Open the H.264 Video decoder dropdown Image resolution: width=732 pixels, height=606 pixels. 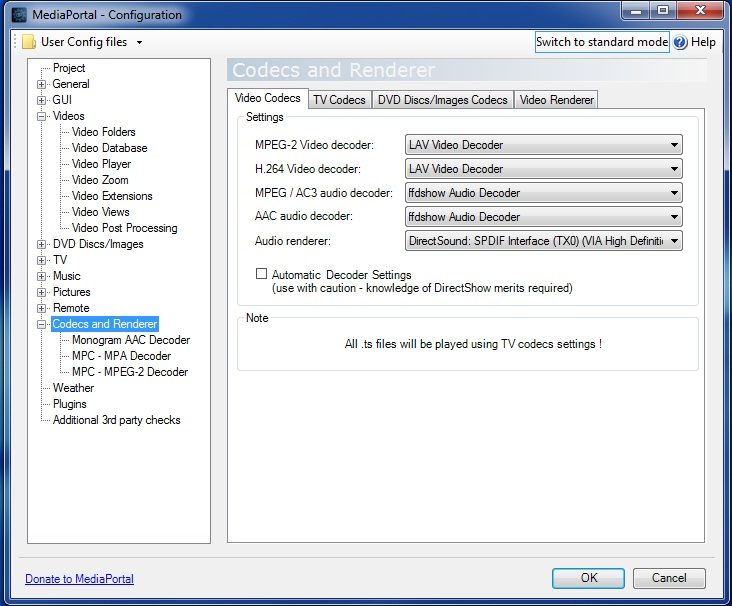543,169
